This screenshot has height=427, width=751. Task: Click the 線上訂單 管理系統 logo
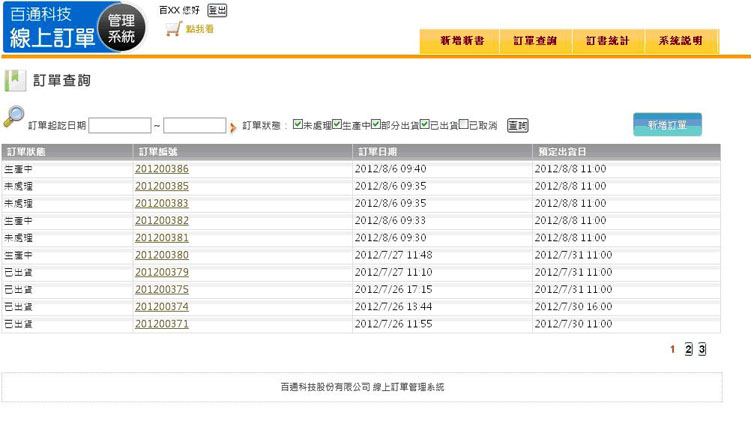click(x=74, y=27)
